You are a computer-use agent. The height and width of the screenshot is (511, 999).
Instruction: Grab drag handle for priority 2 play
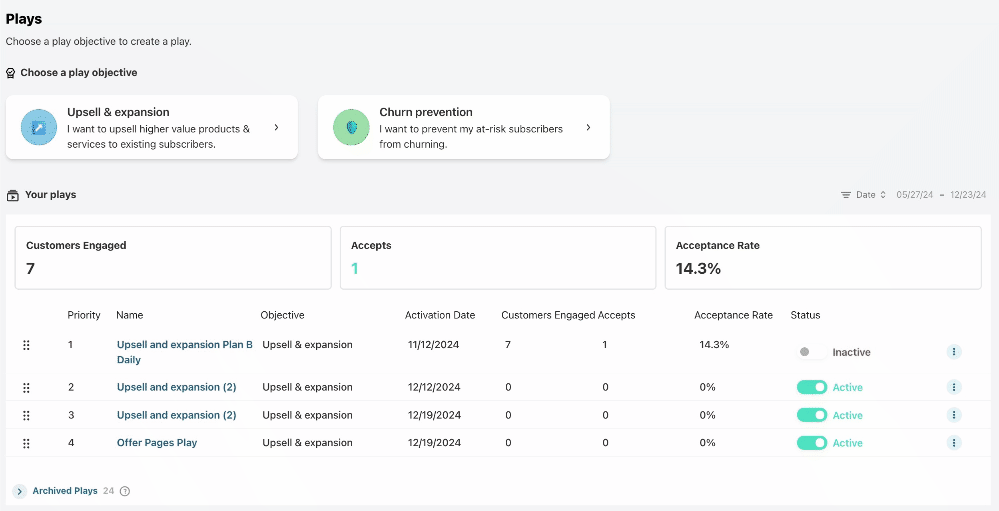tap(26, 387)
